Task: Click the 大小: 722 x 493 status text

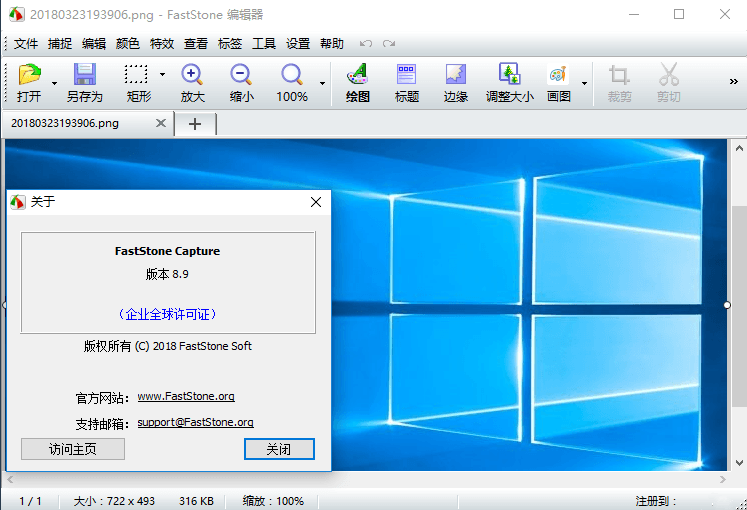Action: pos(114,501)
